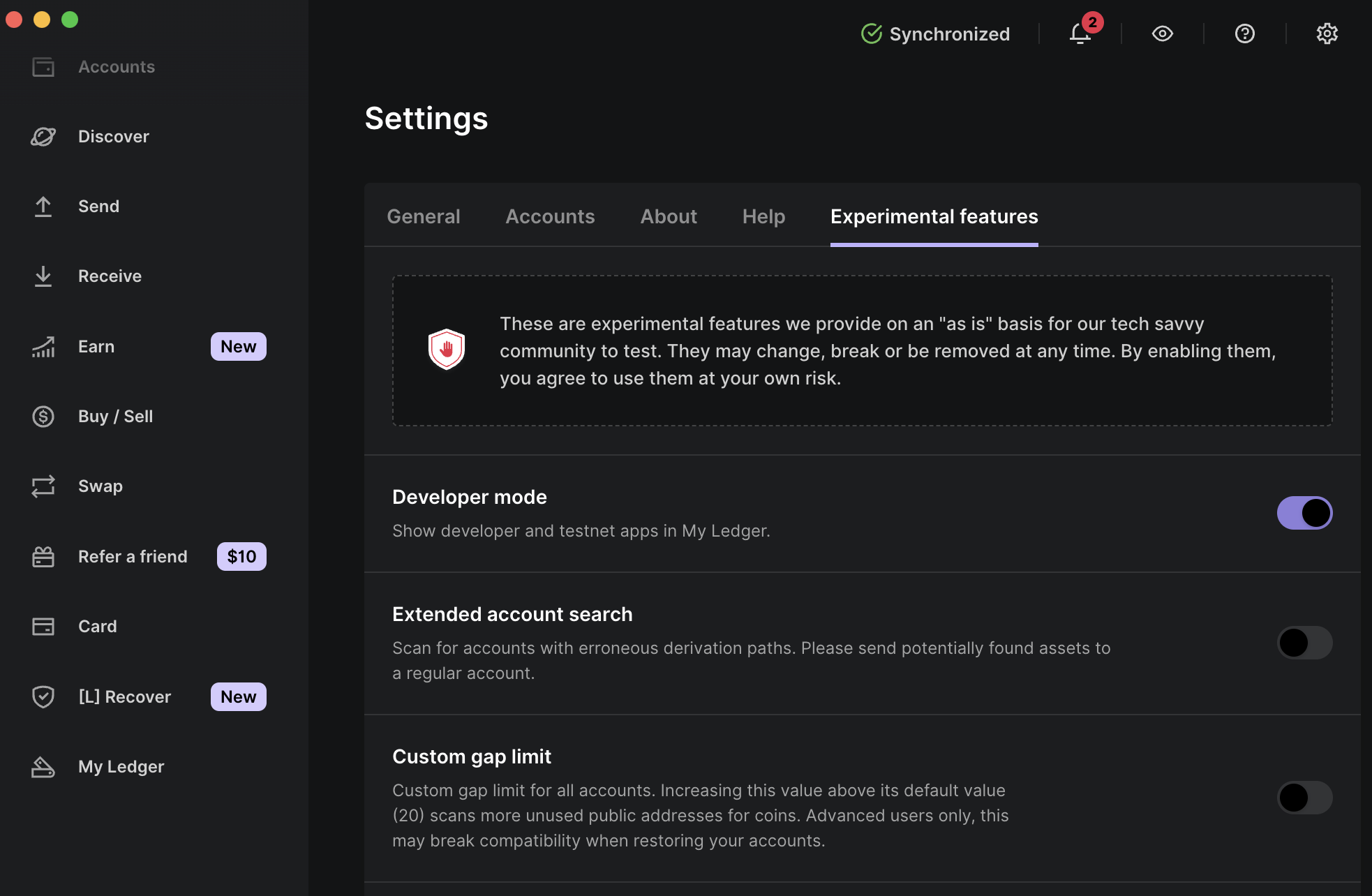Viewport: 1372px width, 896px height.
Task: Switch to the General tab
Action: pyautogui.click(x=423, y=216)
